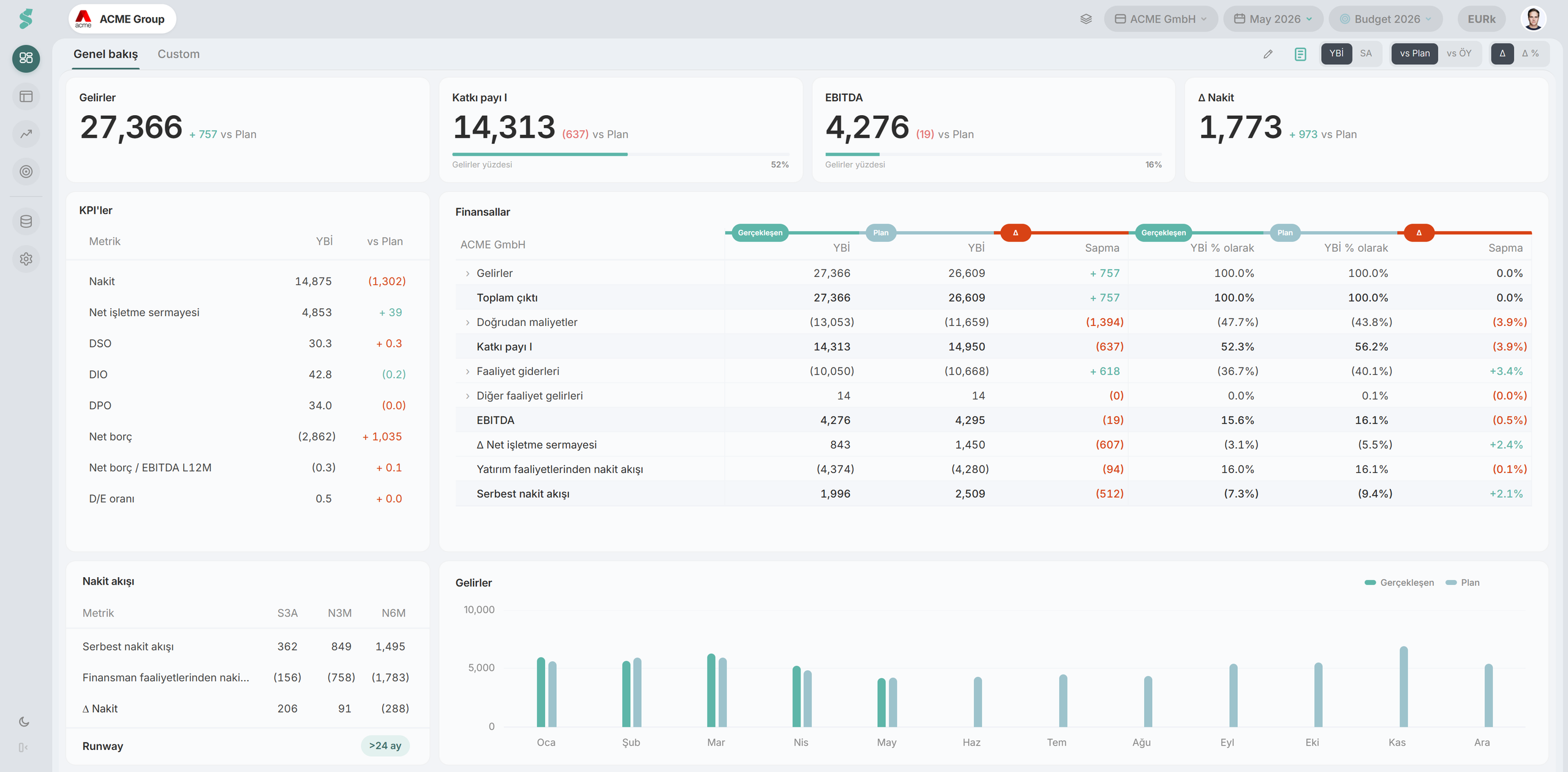Select absolute delta Δ mode
1568x772 pixels.
coord(1502,54)
